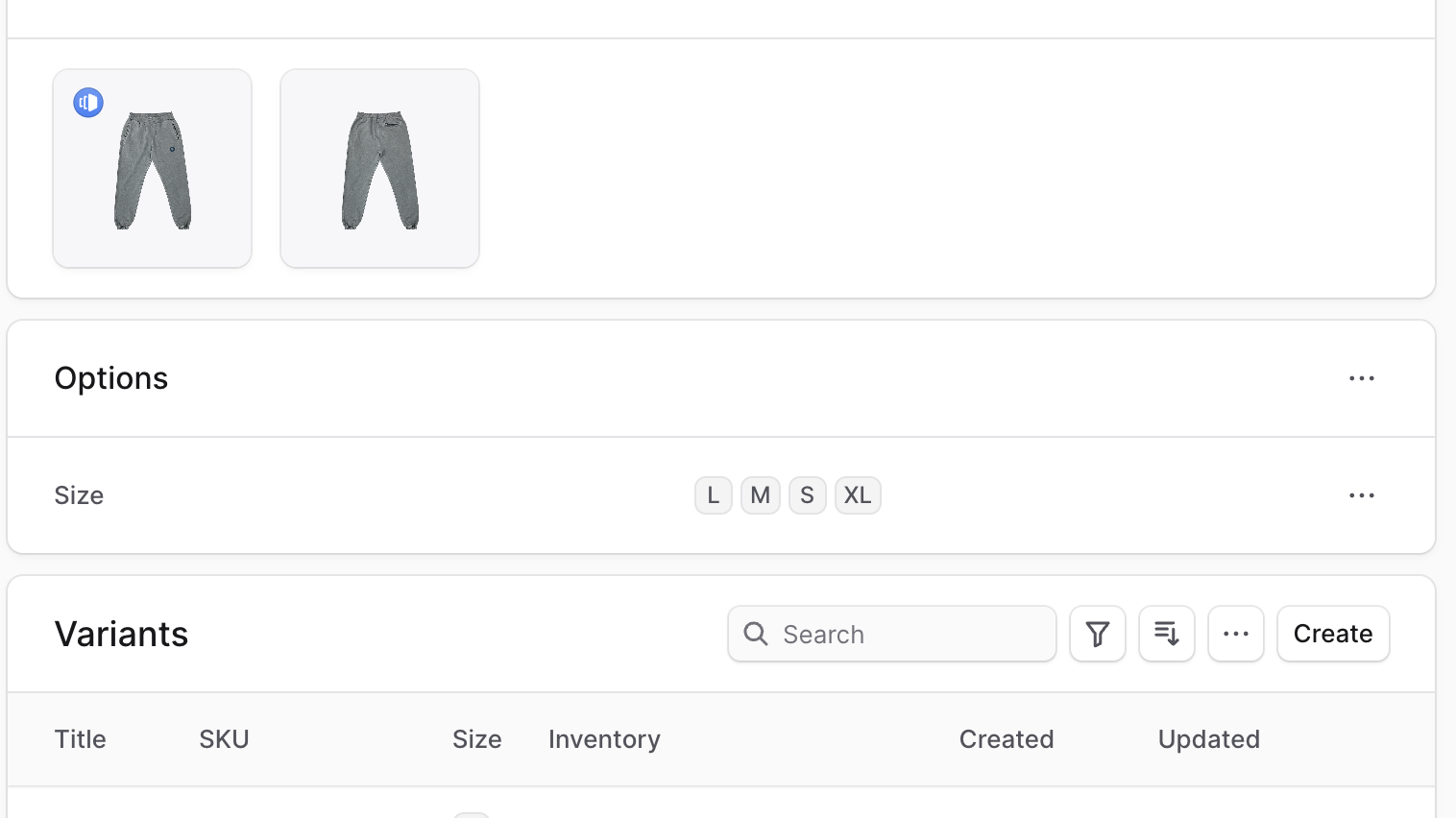
Task: Click the SKU column header
Action: (x=224, y=739)
